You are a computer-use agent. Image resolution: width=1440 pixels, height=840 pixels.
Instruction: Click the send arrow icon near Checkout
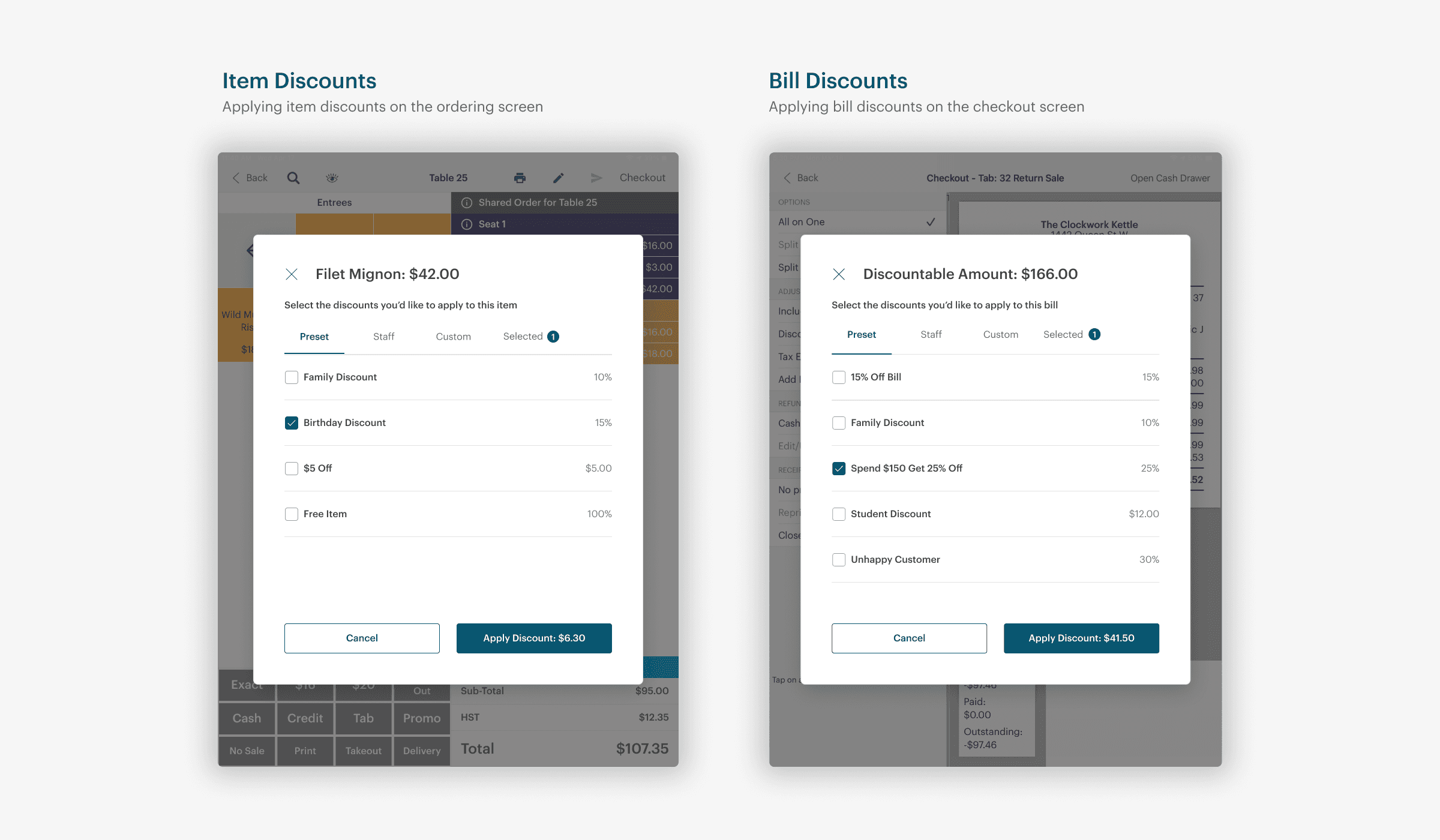tap(596, 178)
